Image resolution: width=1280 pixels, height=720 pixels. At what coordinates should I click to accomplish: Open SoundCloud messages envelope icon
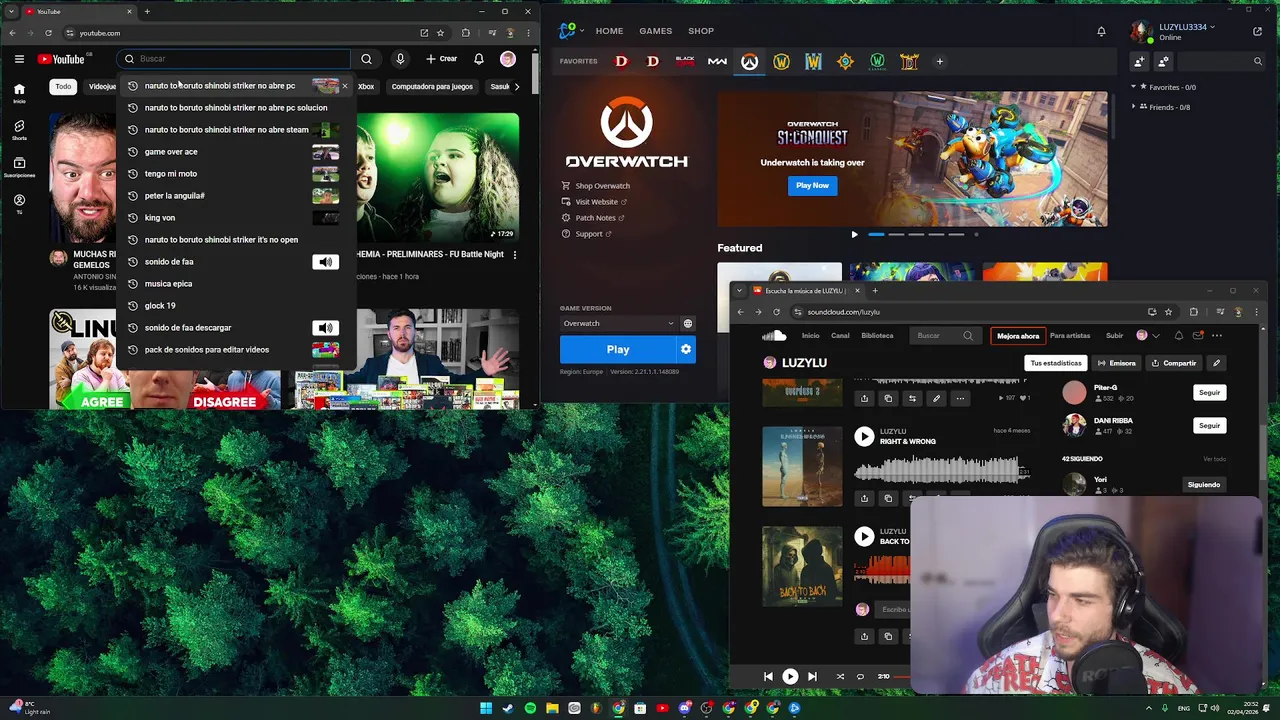(x=1198, y=336)
